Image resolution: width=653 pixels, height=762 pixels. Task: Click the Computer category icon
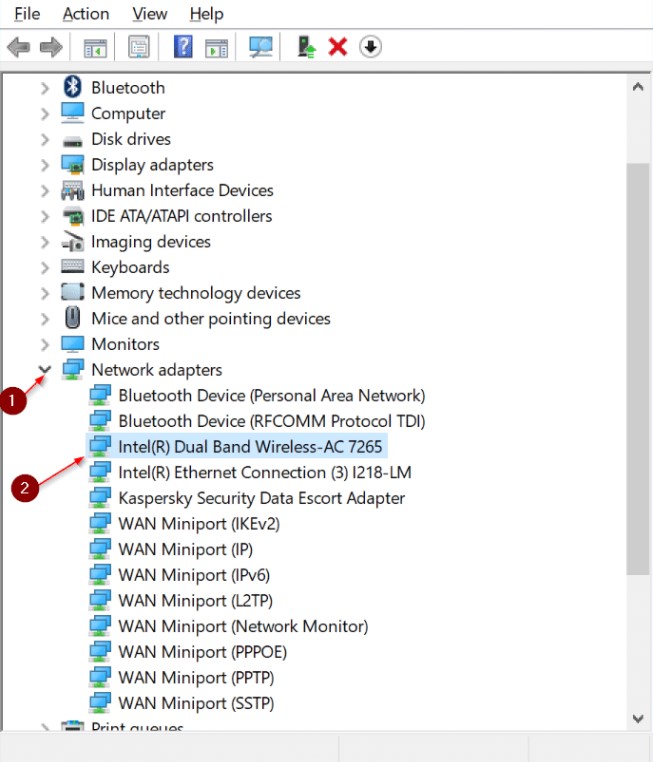(x=73, y=113)
